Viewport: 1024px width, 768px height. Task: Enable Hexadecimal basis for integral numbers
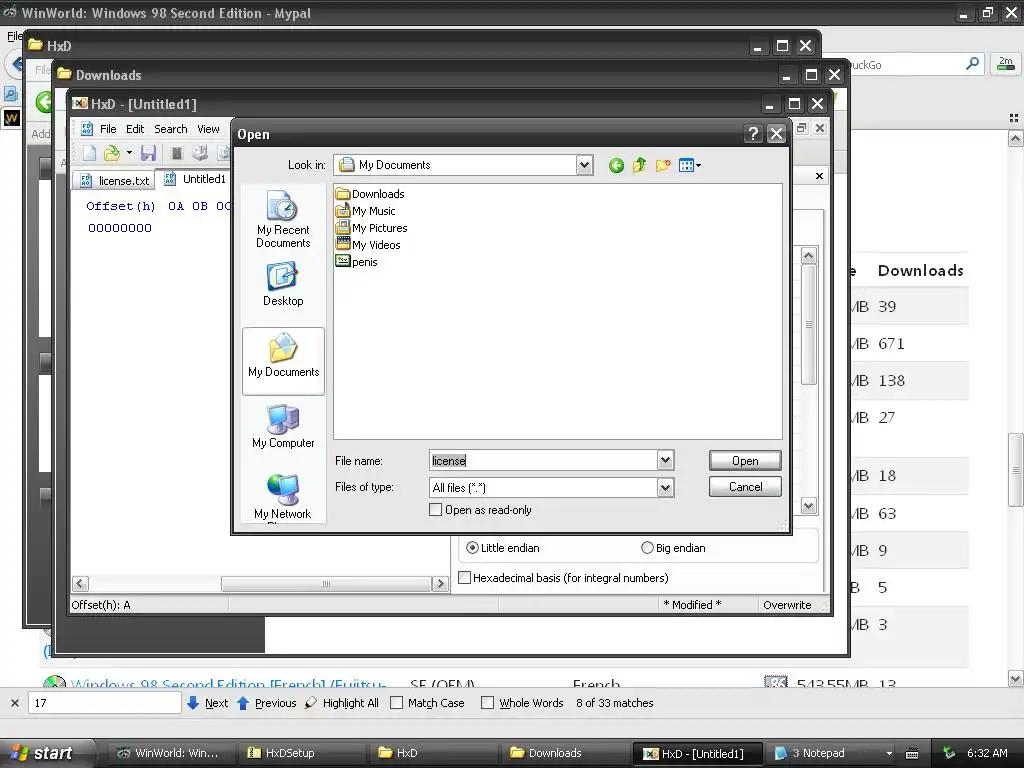[464, 578]
